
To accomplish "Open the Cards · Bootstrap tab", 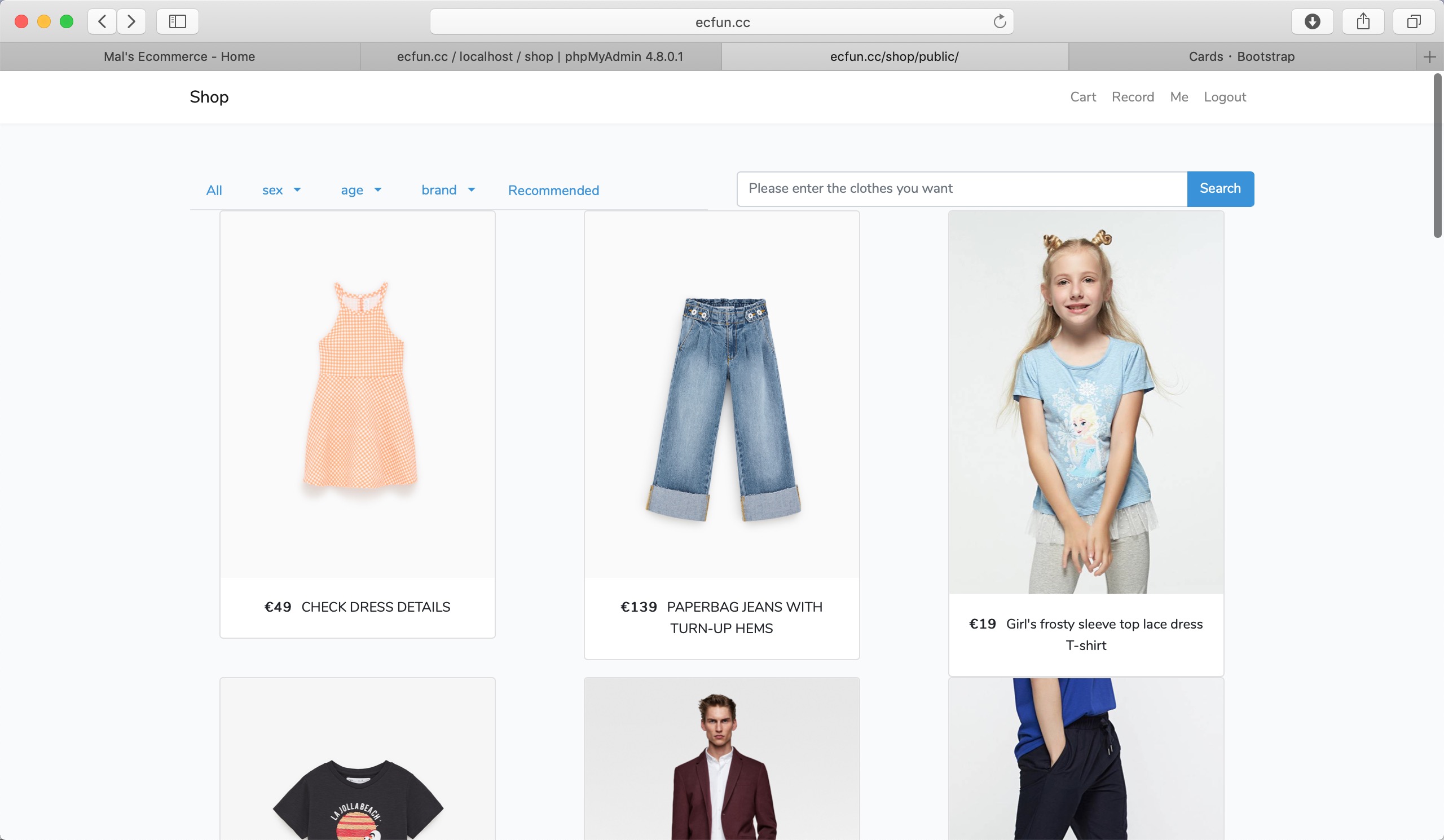I will [1241, 57].
